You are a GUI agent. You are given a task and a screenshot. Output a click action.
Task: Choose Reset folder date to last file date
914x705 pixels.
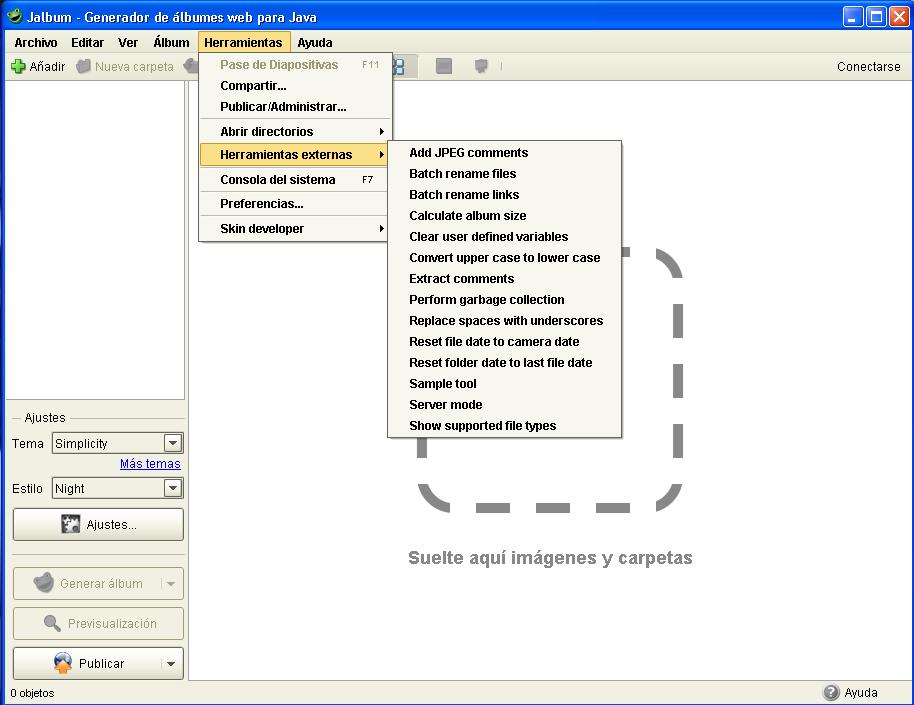504,363
